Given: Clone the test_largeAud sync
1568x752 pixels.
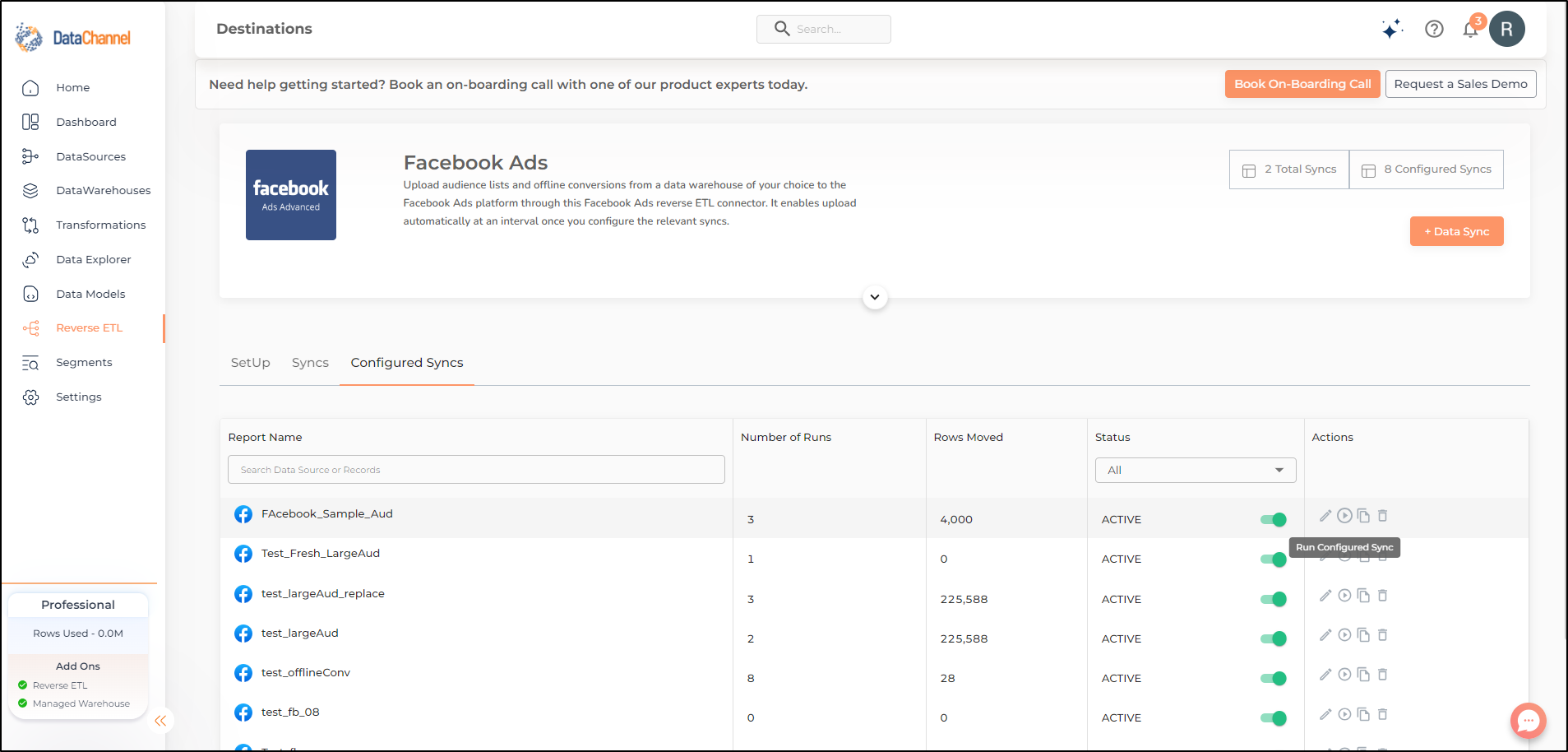Looking at the screenshot, I should coord(1363,635).
